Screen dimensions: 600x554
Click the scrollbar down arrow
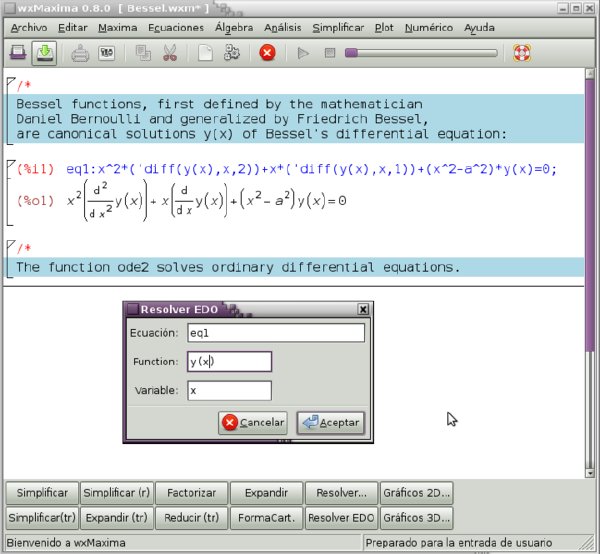[590, 474]
